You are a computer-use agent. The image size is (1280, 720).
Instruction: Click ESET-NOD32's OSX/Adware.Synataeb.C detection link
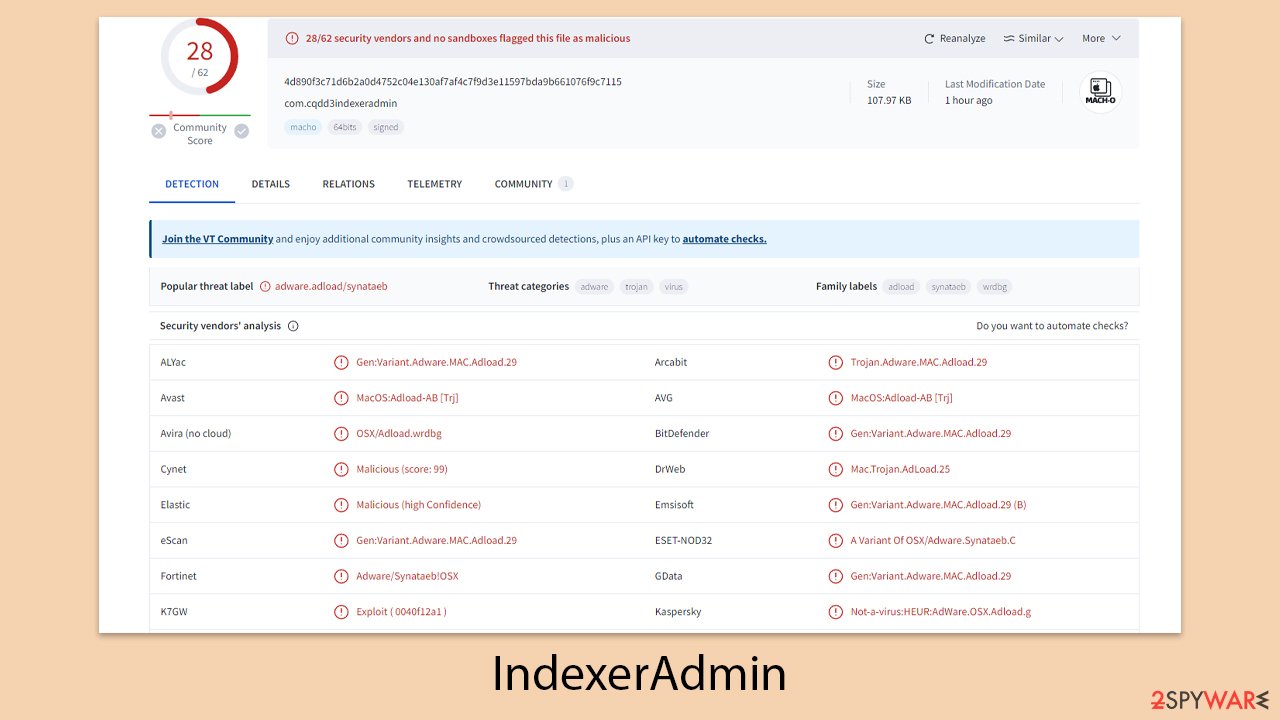(930, 540)
